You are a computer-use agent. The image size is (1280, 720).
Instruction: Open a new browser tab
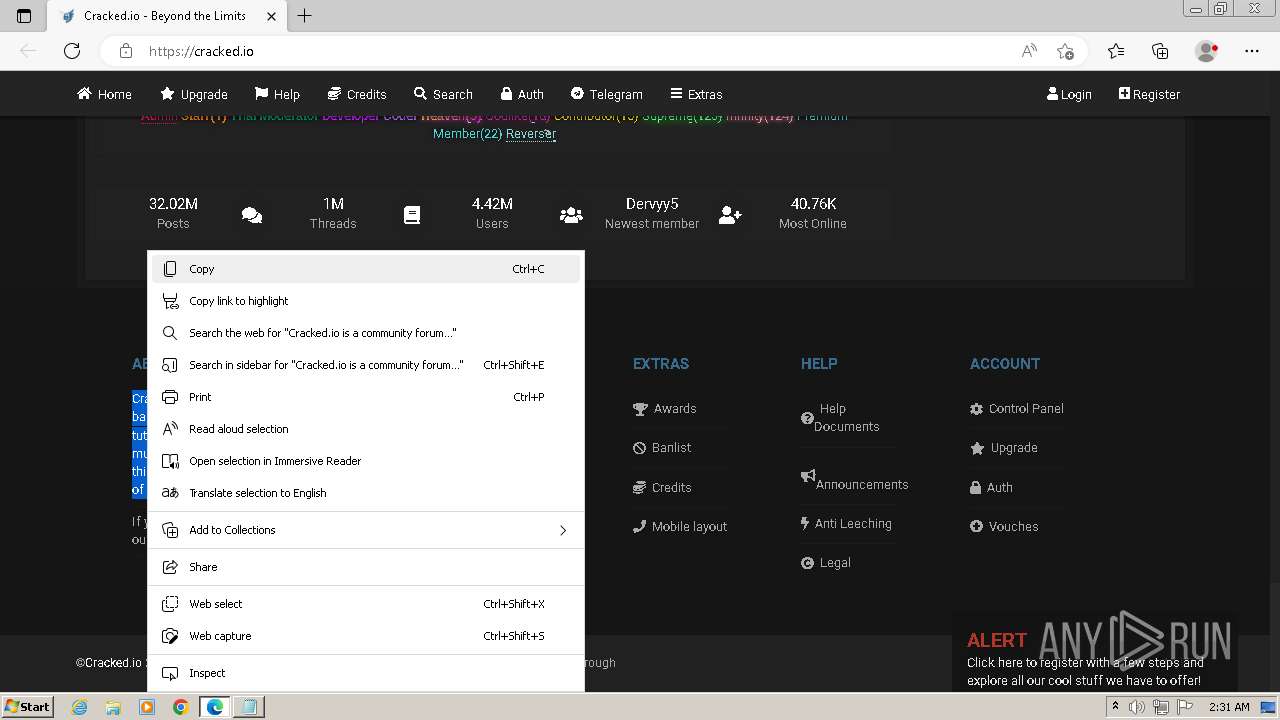pyautogui.click(x=305, y=16)
